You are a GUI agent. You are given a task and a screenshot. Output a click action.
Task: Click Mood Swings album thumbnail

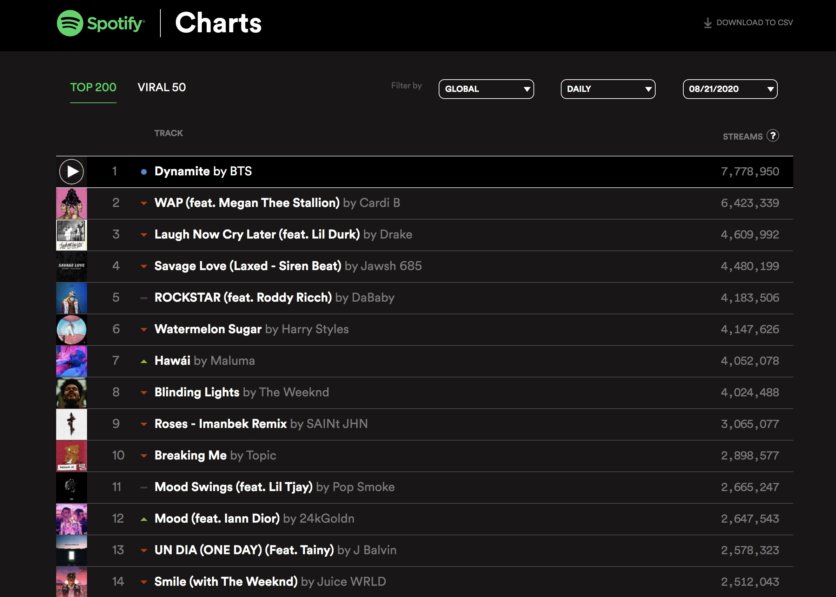click(71, 487)
